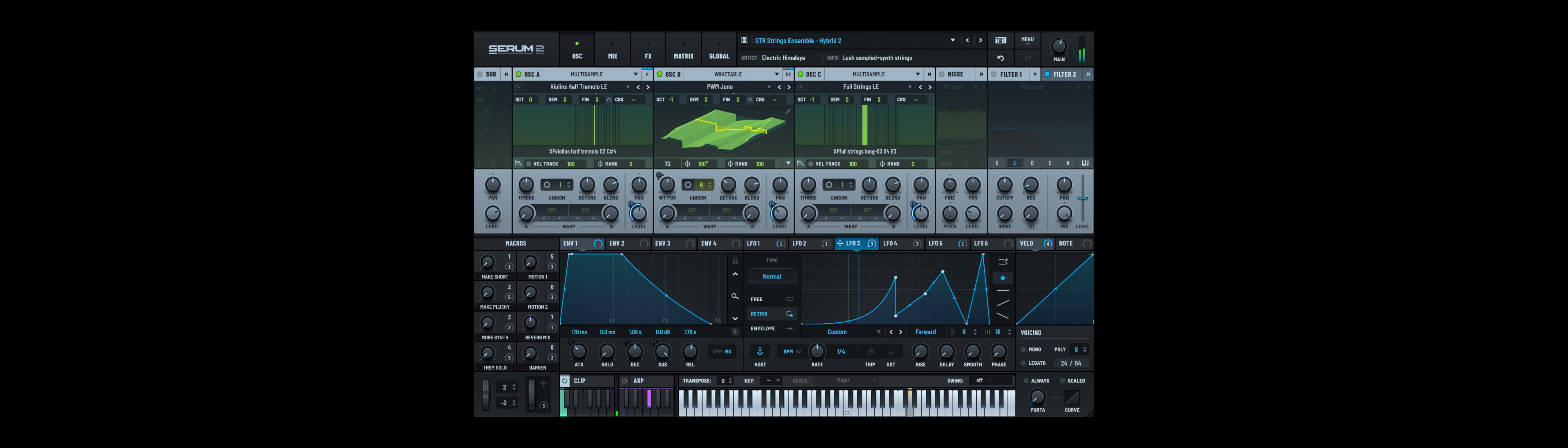Open the MENU button
The image size is (1568, 448).
coord(1027,40)
